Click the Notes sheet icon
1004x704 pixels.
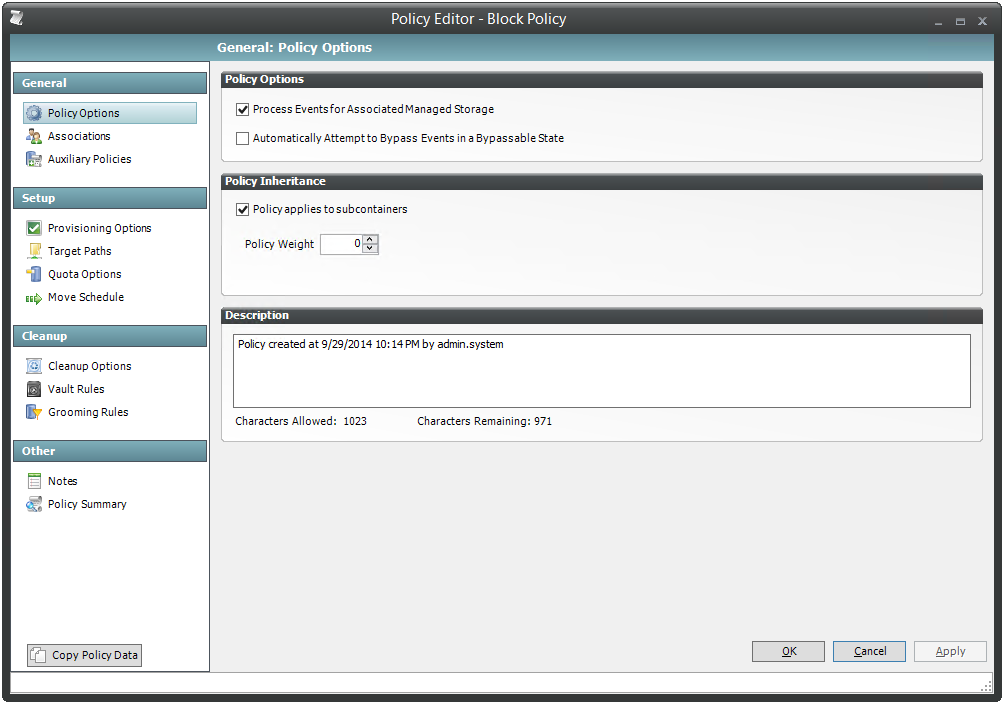34,481
